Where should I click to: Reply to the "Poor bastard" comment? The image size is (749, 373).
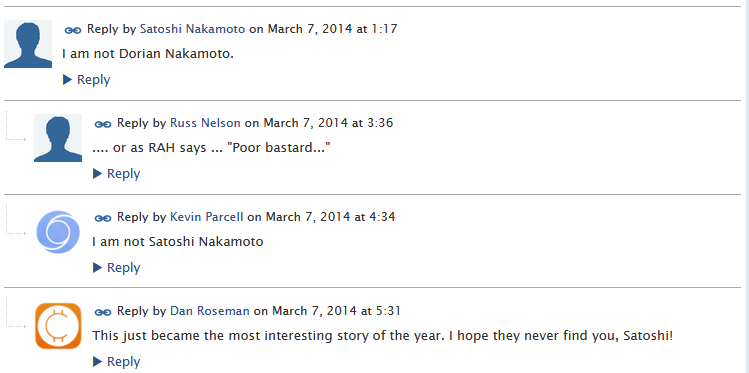(124, 174)
